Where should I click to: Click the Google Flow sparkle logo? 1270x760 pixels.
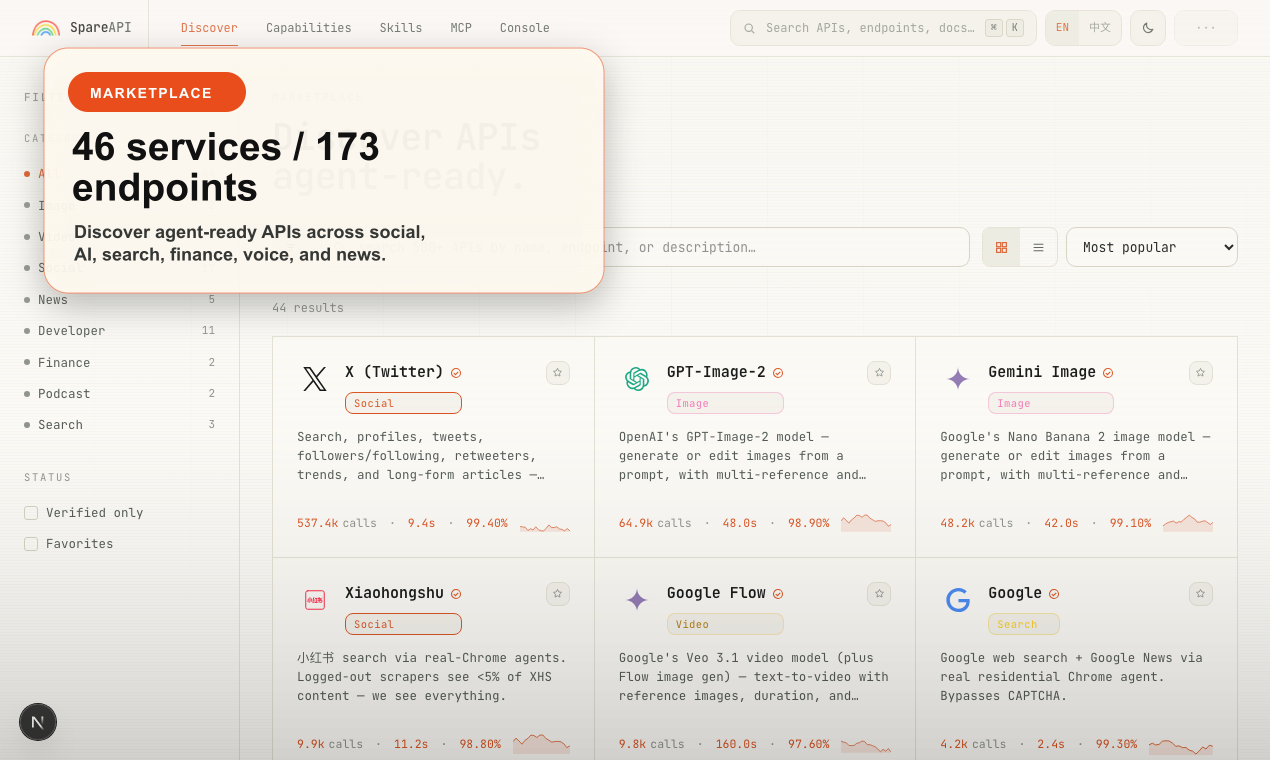pos(637,600)
